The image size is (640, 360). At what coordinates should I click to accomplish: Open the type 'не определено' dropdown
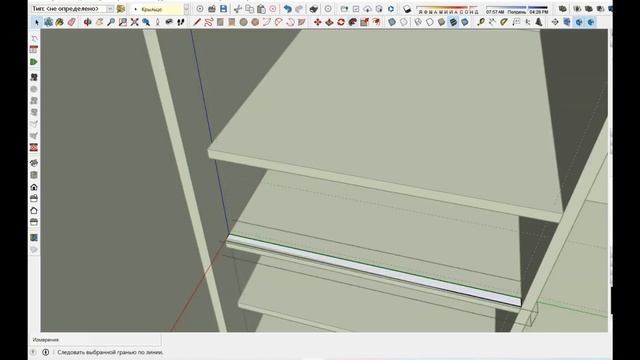(x=73, y=9)
